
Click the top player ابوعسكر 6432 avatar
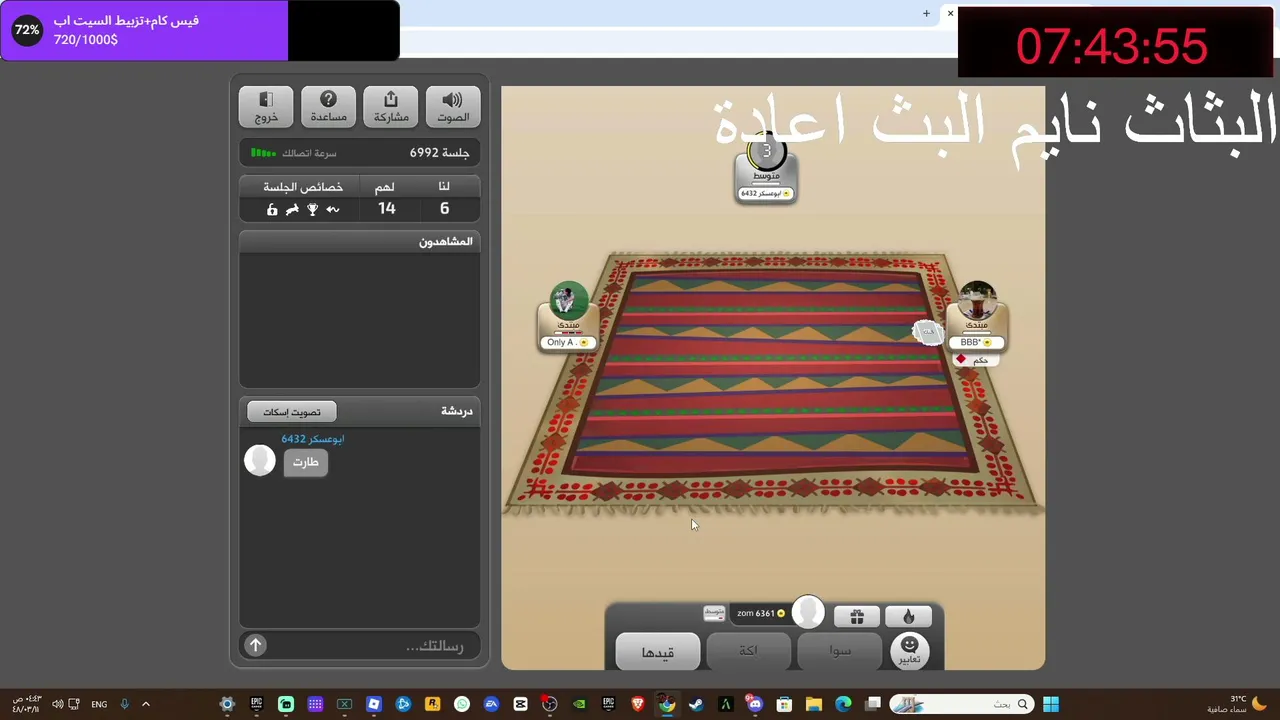click(766, 153)
